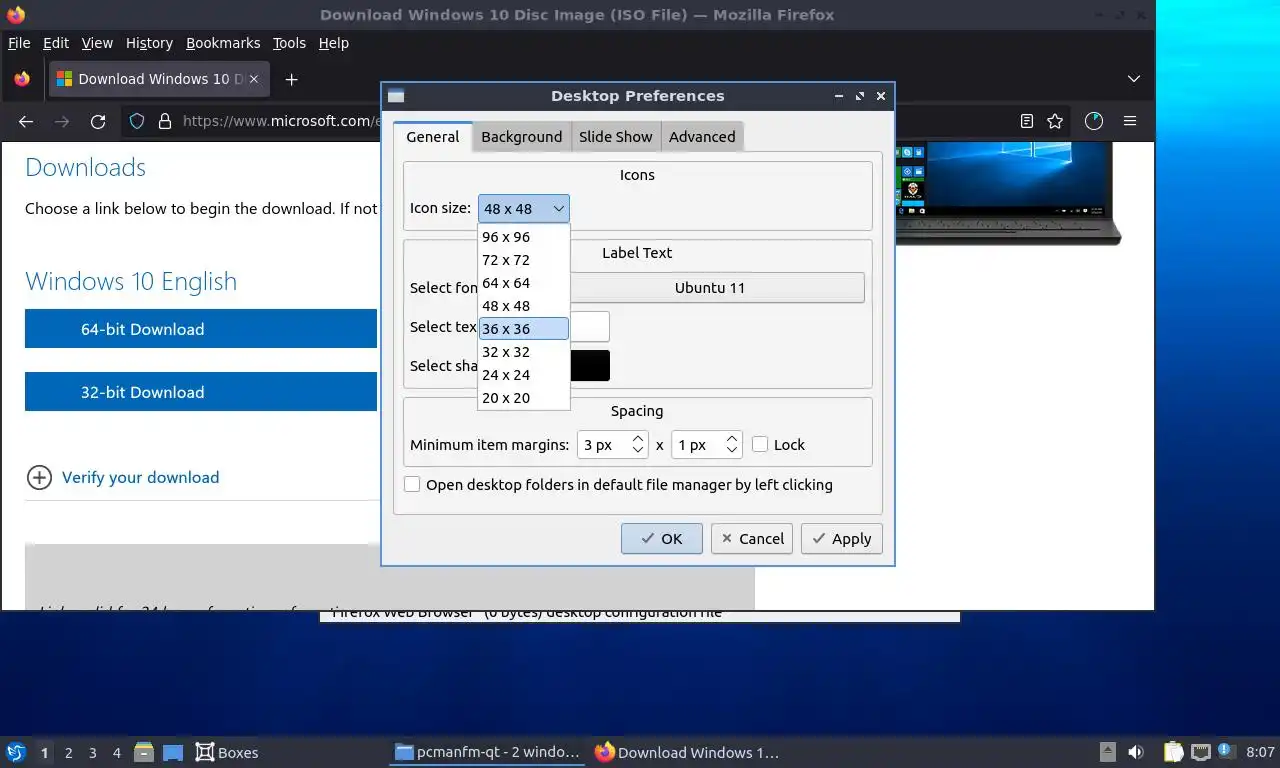Click the network tray icon

pyautogui.click(x=1201, y=752)
